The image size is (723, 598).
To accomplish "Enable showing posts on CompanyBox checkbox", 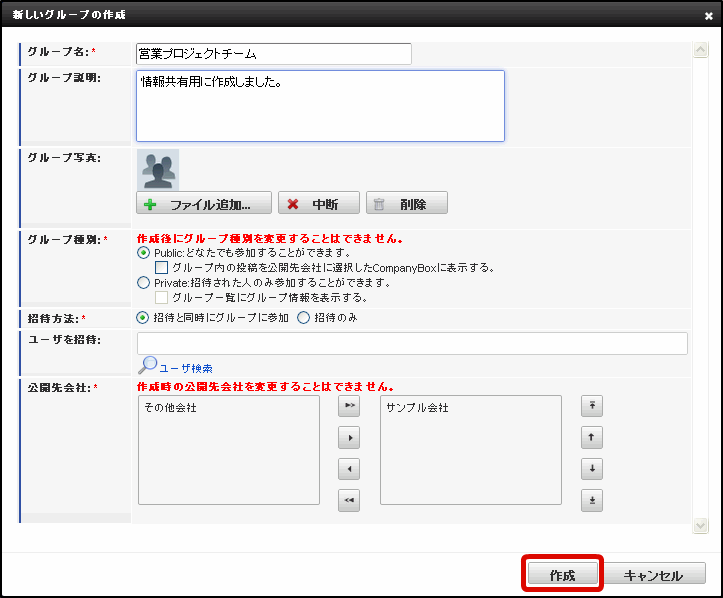I will pos(161,267).
